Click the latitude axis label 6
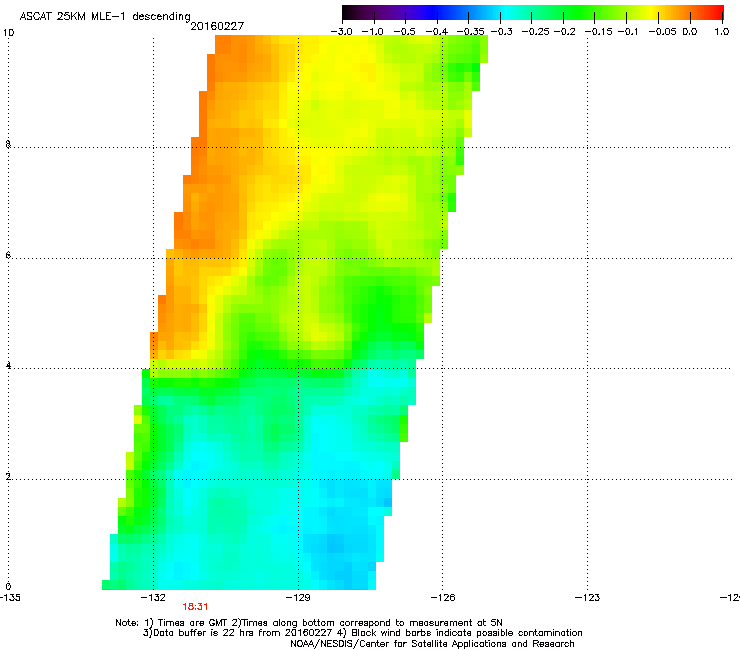This screenshot has height=650, width=740. 8,255
